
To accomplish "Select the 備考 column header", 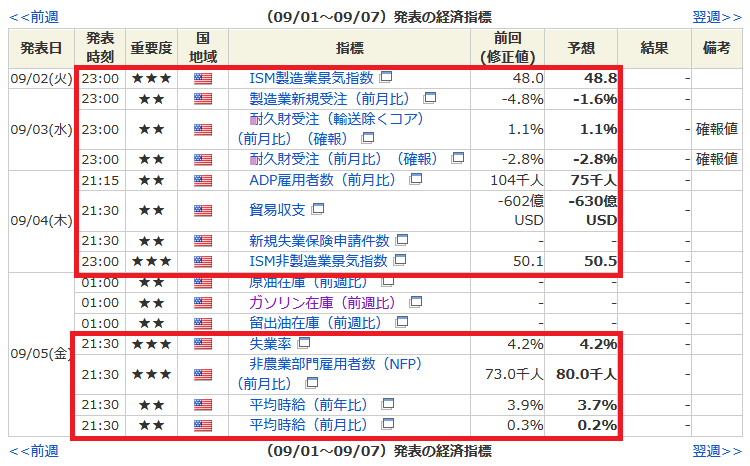I will click(x=717, y=48).
